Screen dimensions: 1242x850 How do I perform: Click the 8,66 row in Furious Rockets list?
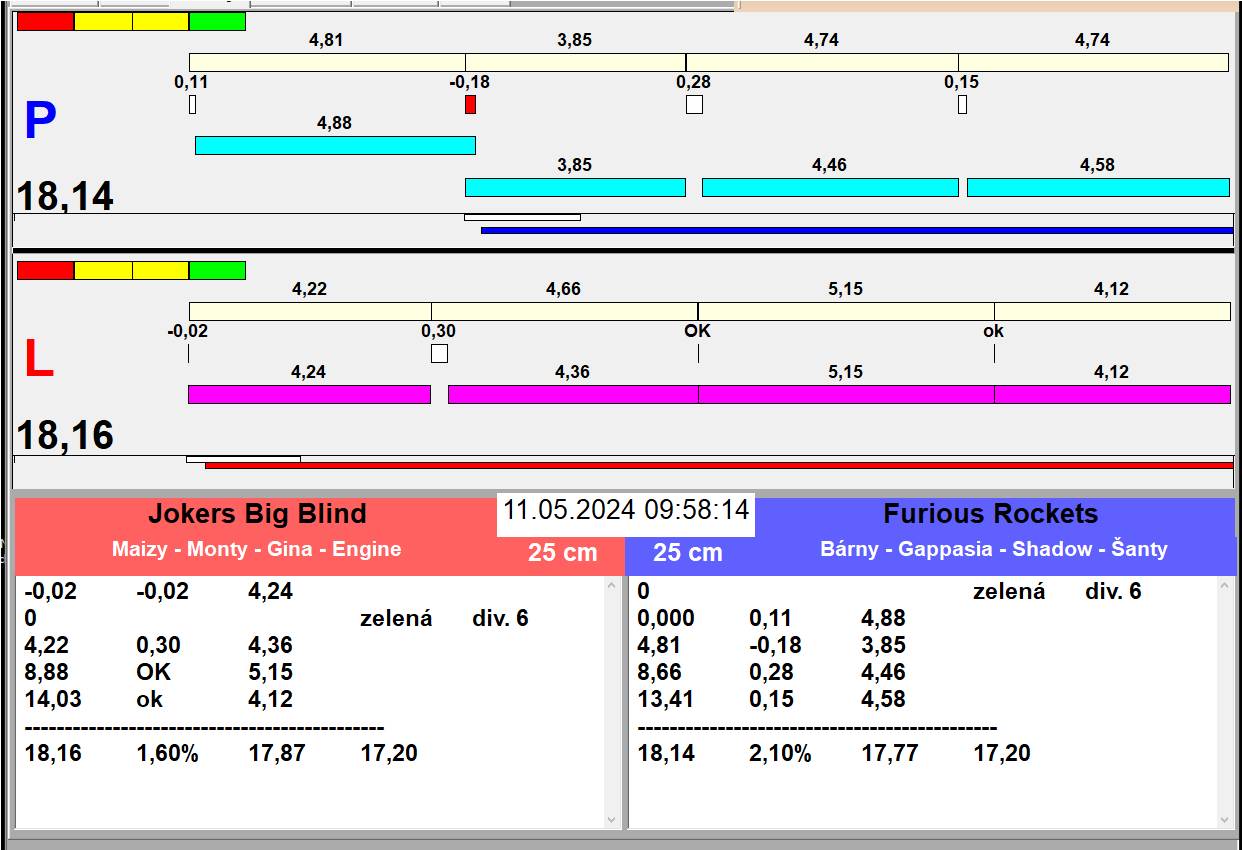click(x=772, y=672)
